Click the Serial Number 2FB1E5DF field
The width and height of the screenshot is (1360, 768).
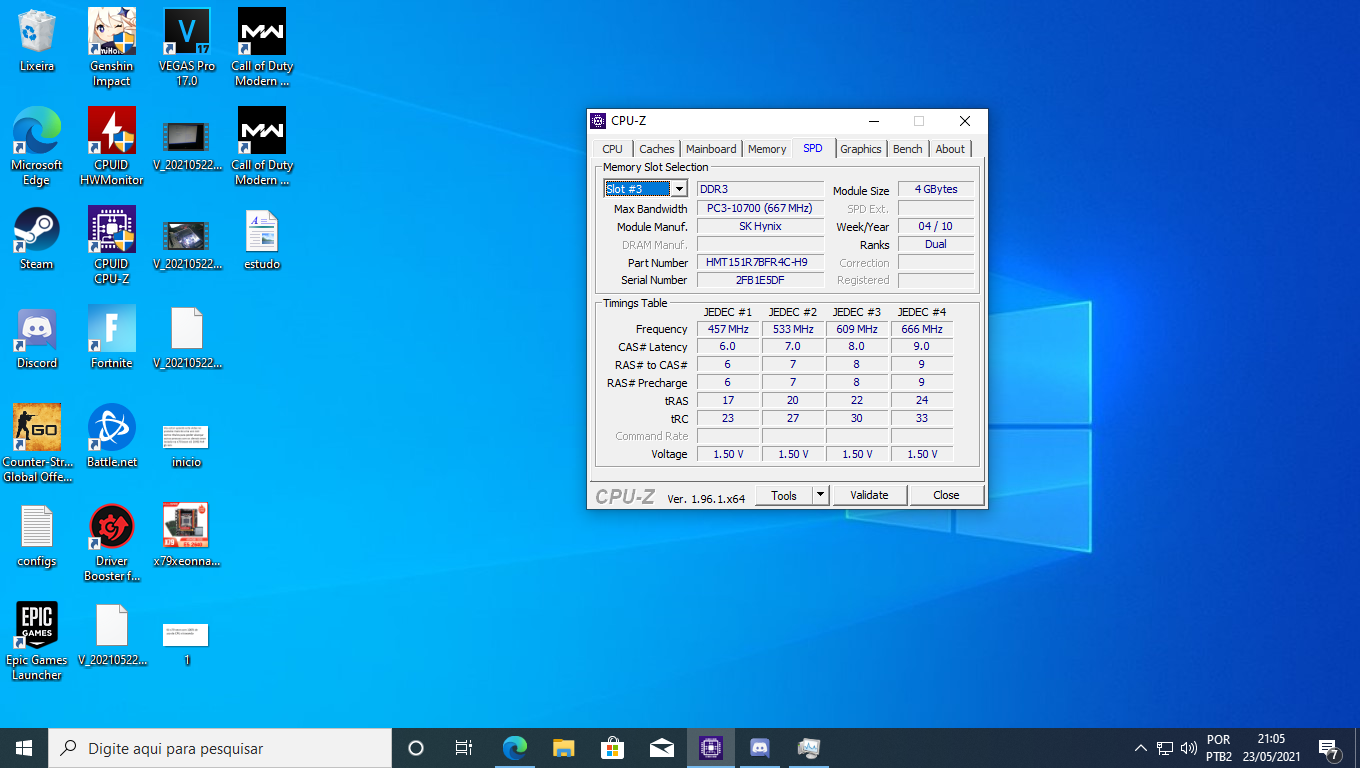[x=760, y=280]
